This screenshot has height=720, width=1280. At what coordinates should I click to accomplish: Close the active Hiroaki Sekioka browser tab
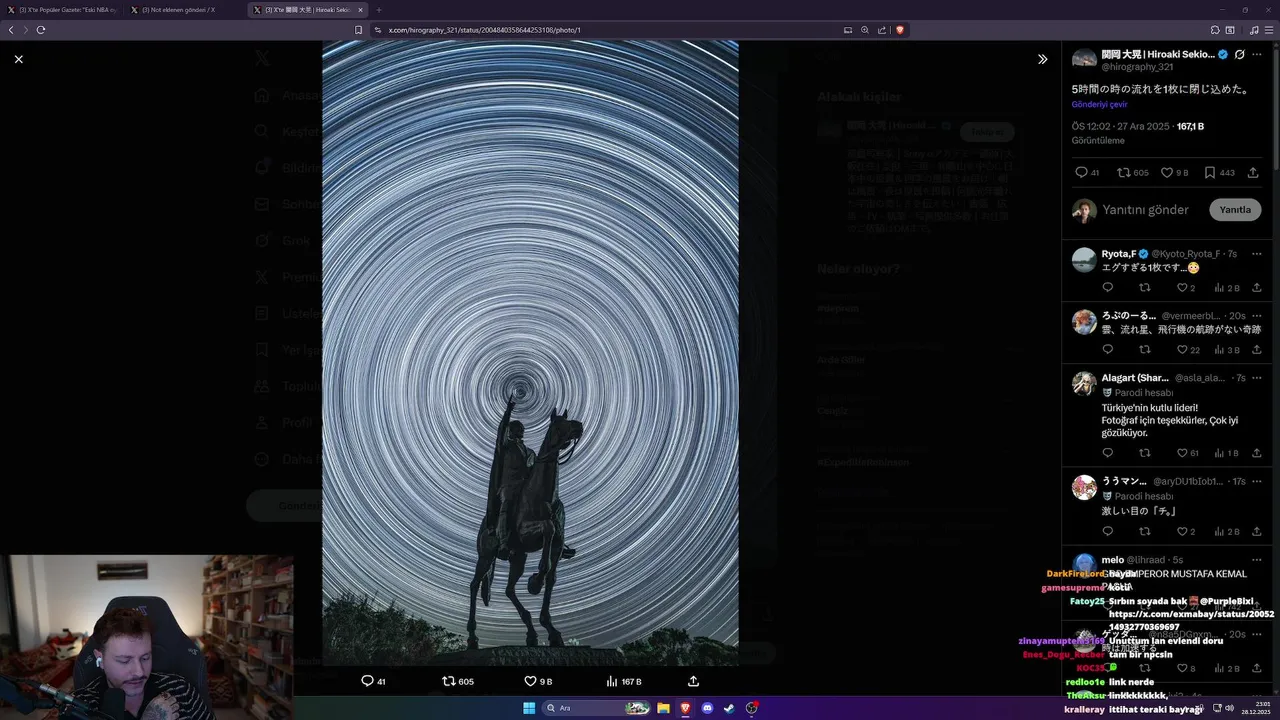[360, 10]
